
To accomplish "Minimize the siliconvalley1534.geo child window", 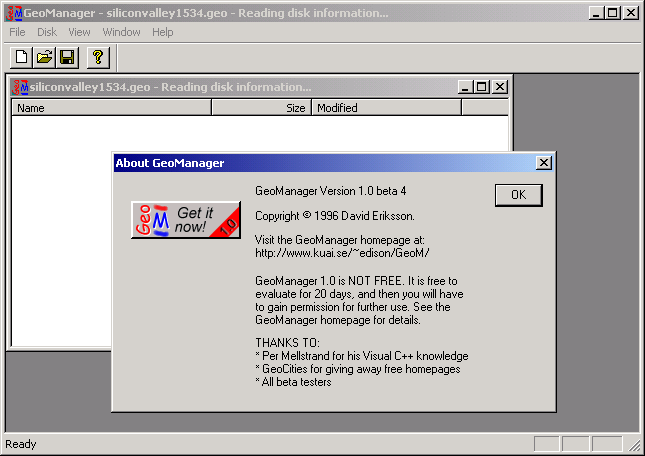I will 465,87.
